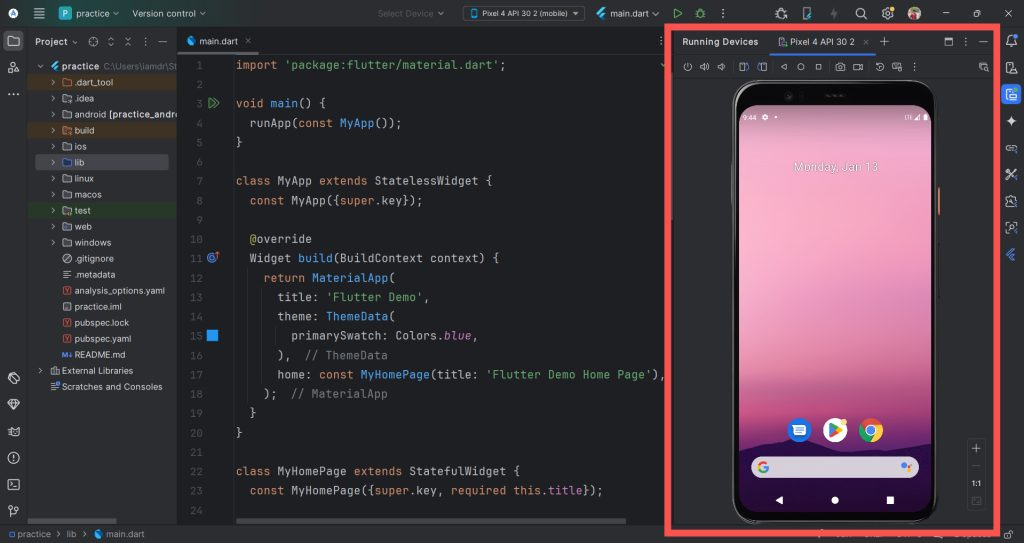Open the Pixel 4 API 30 2 (mobile) device selector
The width and height of the screenshot is (1024, 543).
pyautogui.click(x=524, y=13)
